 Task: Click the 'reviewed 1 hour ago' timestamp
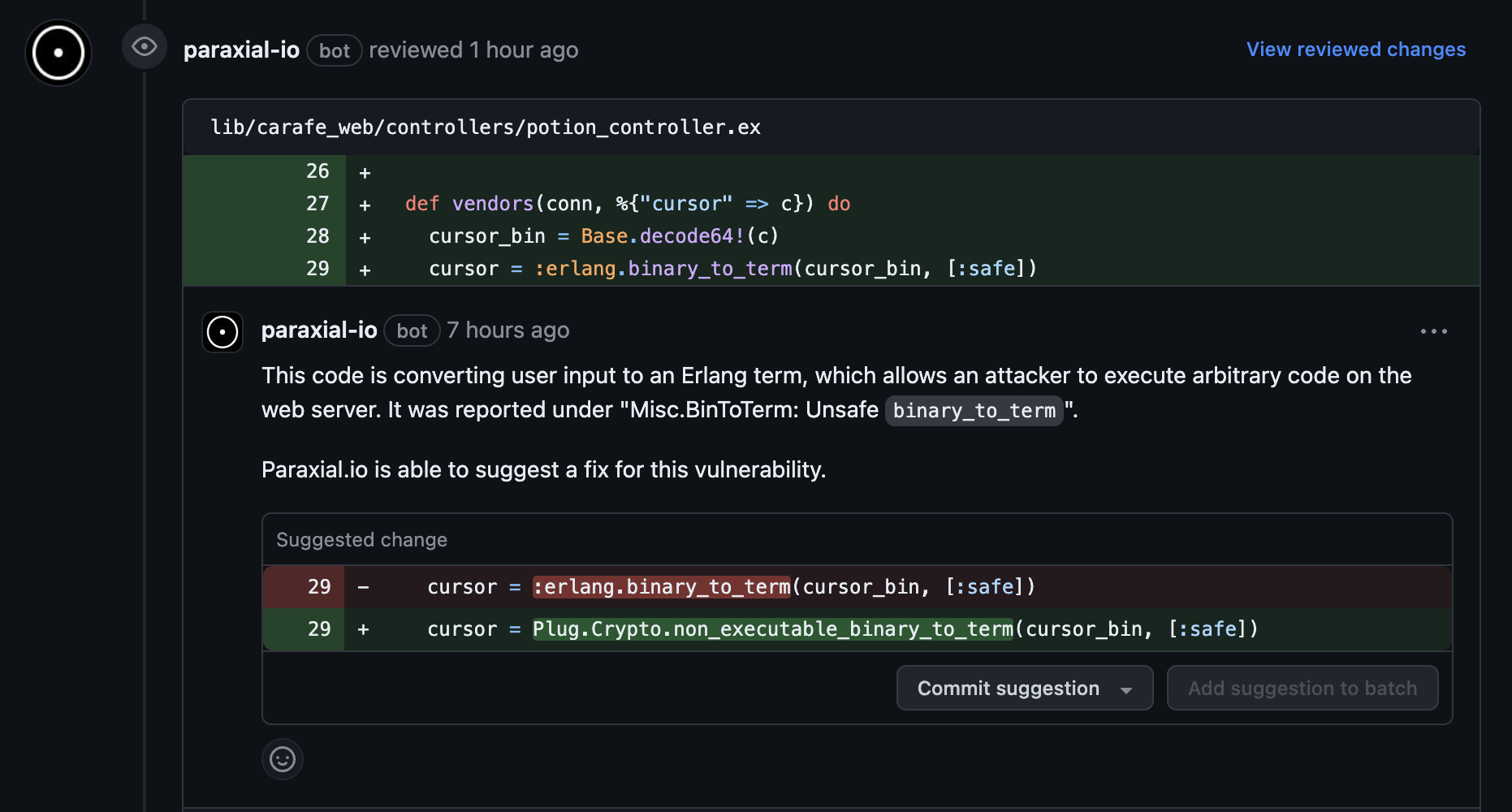[x=473, y=50]
